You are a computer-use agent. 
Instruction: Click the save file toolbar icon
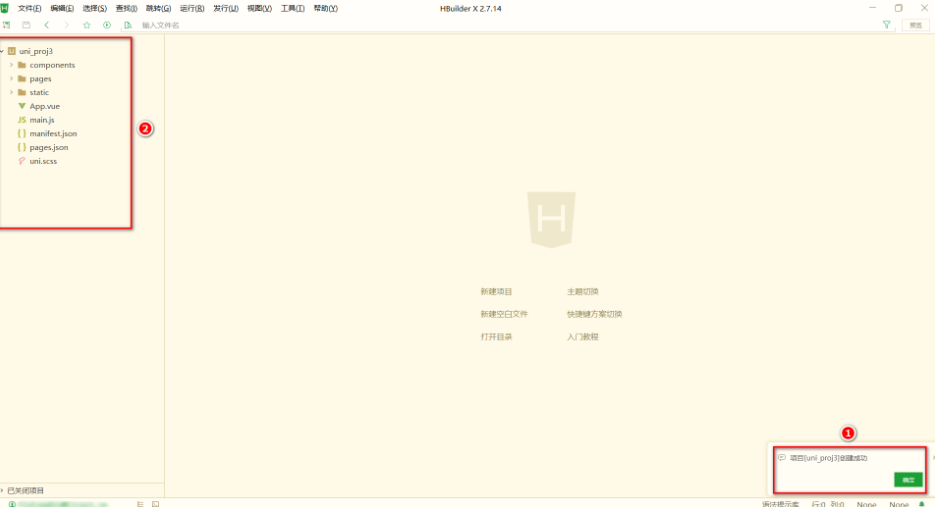[x=26, y=25]
